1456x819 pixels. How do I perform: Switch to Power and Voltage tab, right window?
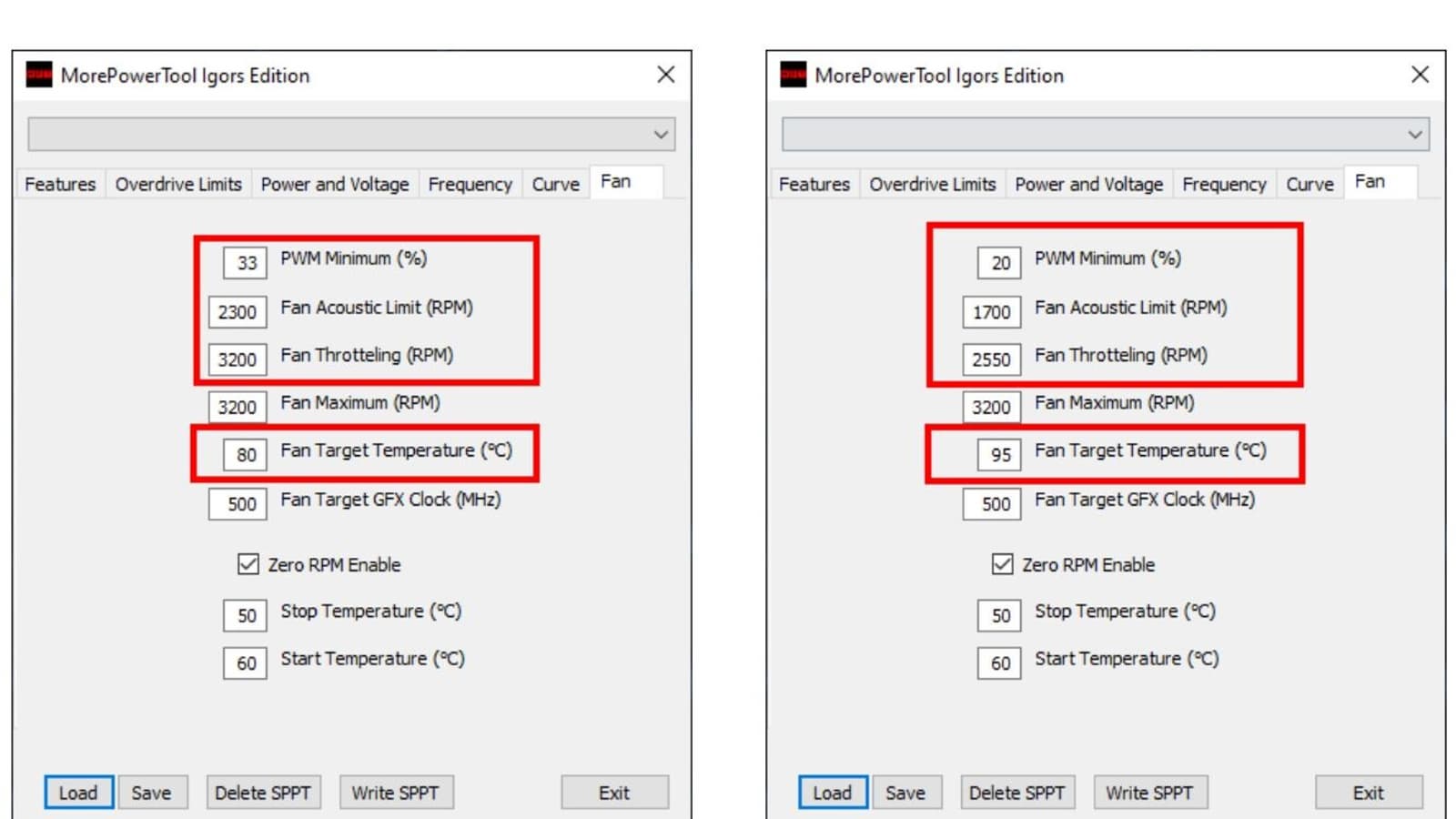pyautogui.click(x=1088, y=184)
